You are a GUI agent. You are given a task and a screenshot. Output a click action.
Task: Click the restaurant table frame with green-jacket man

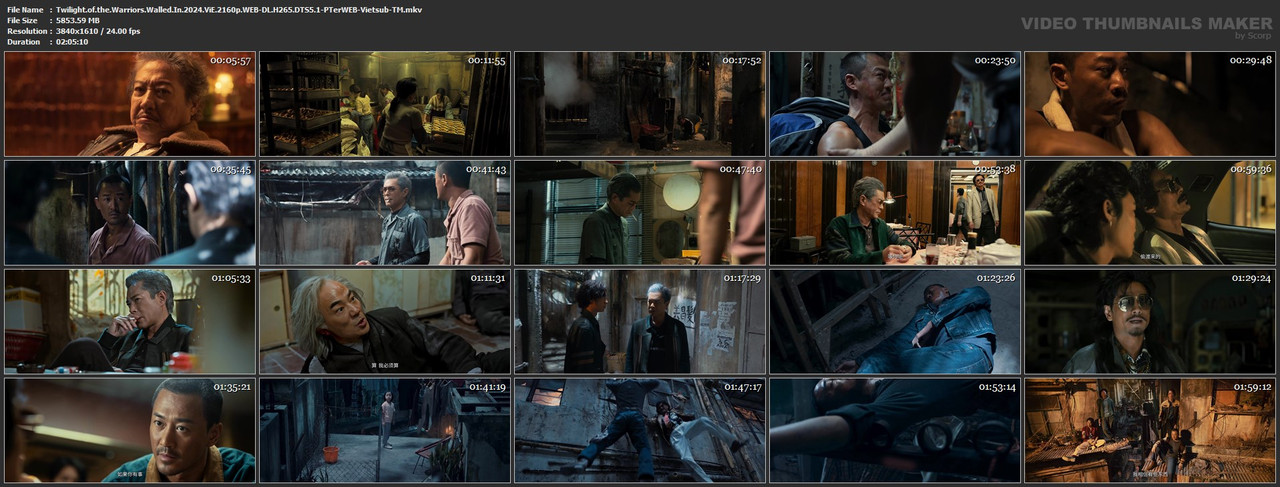[895, 212]
